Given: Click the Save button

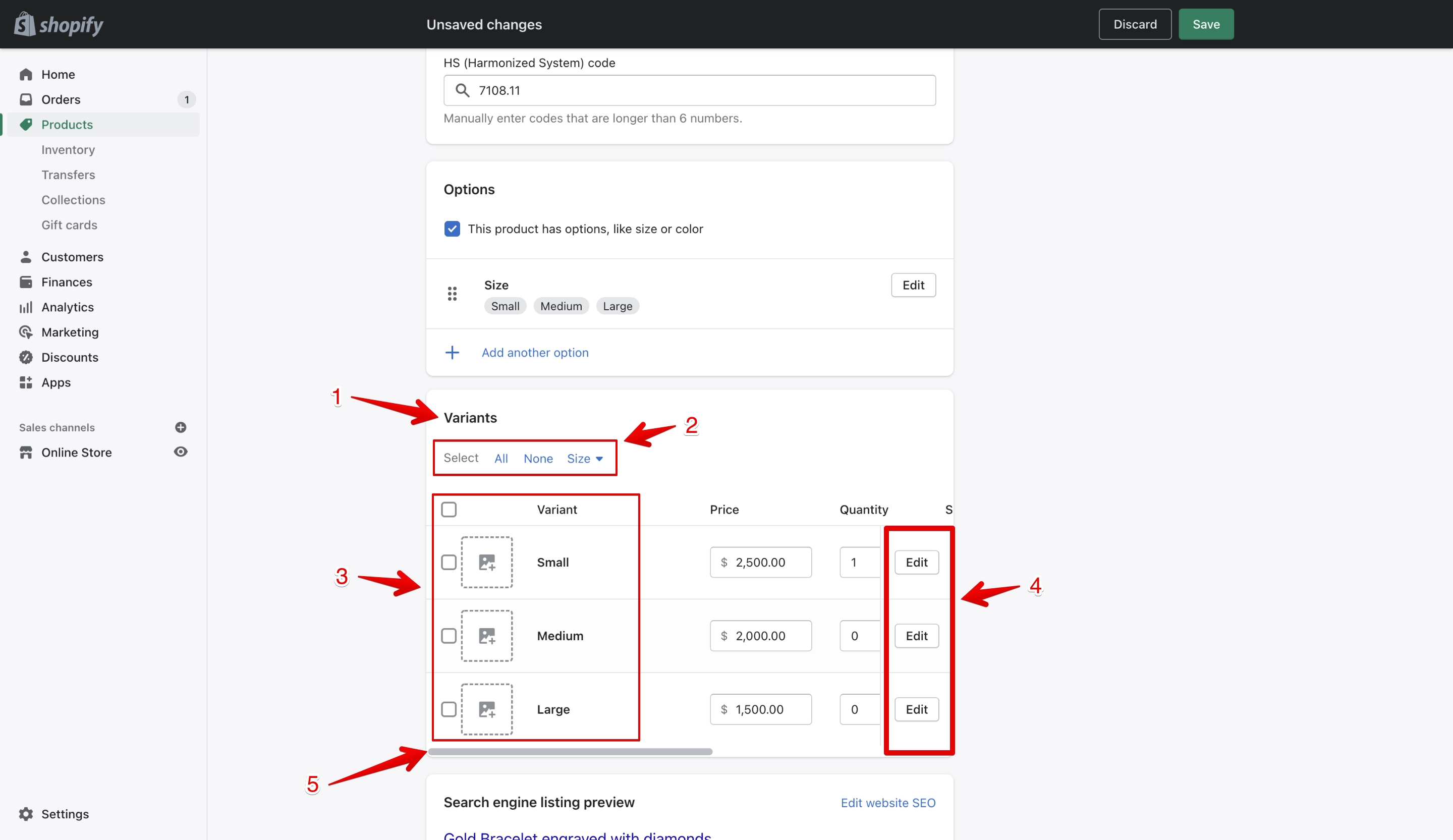Looking at the screenshot, I should point(1206,24).
